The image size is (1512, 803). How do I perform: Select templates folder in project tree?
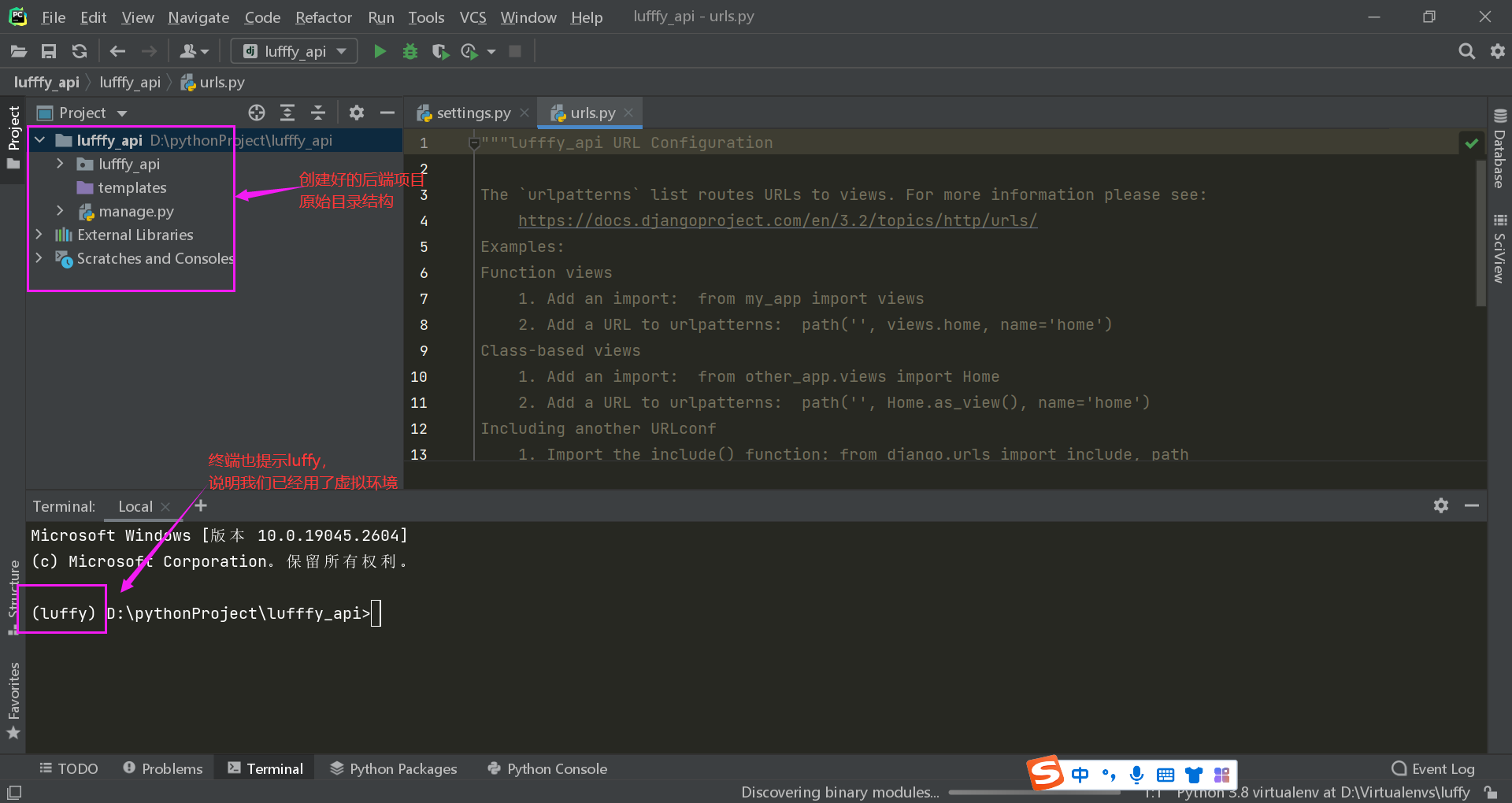pyautogui.click(x=122, y=187)
